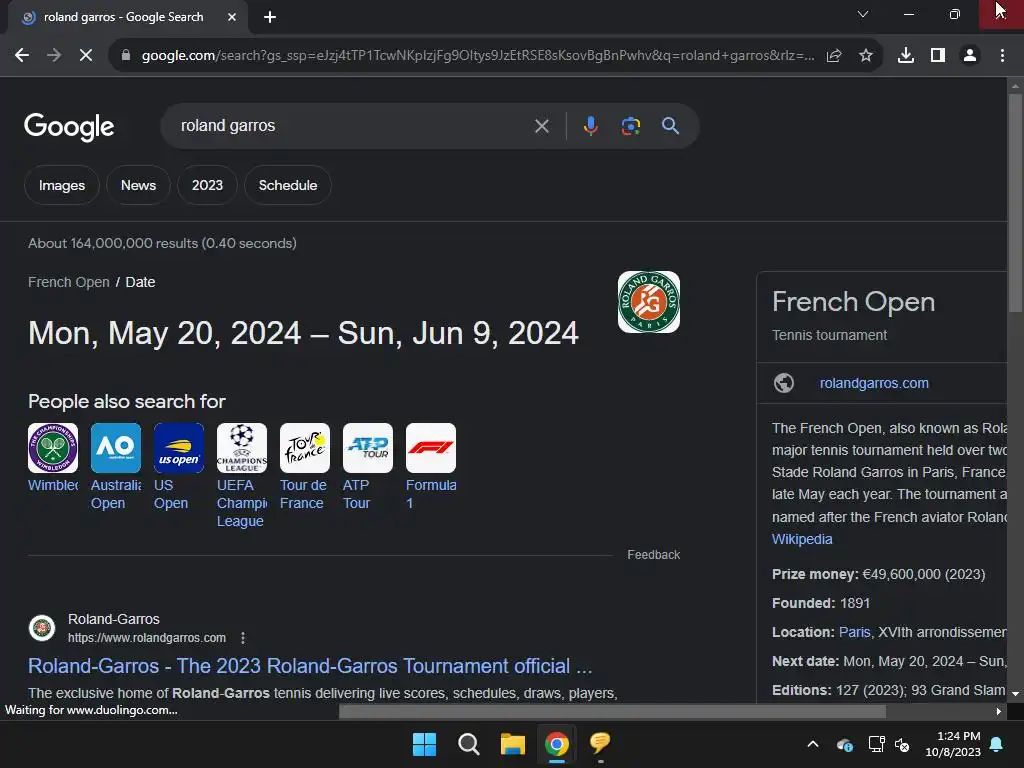Open the US Open logo tile

pos(179,448)
